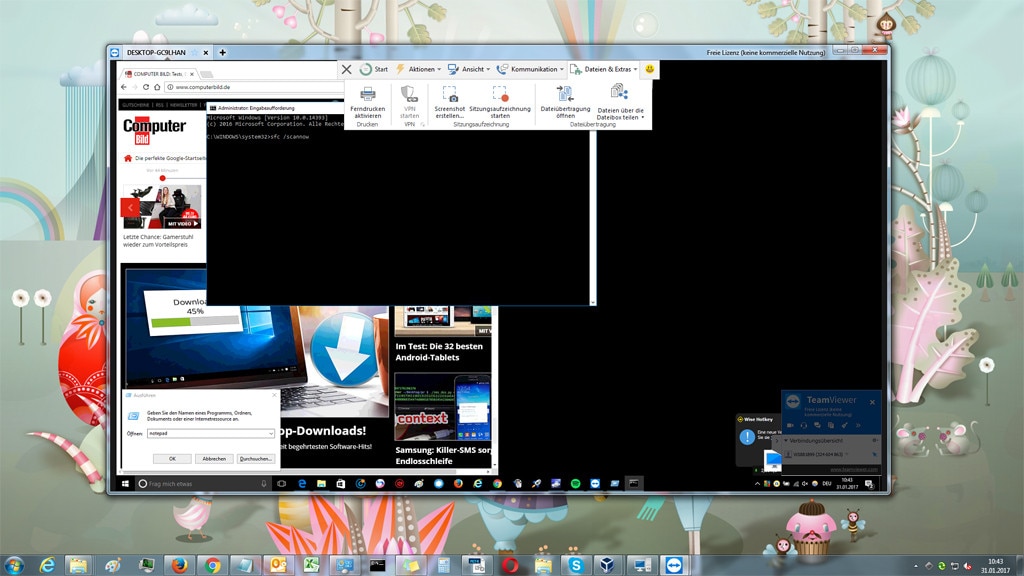
Task: Click the remote Task View icon
Action: (281, 484)
